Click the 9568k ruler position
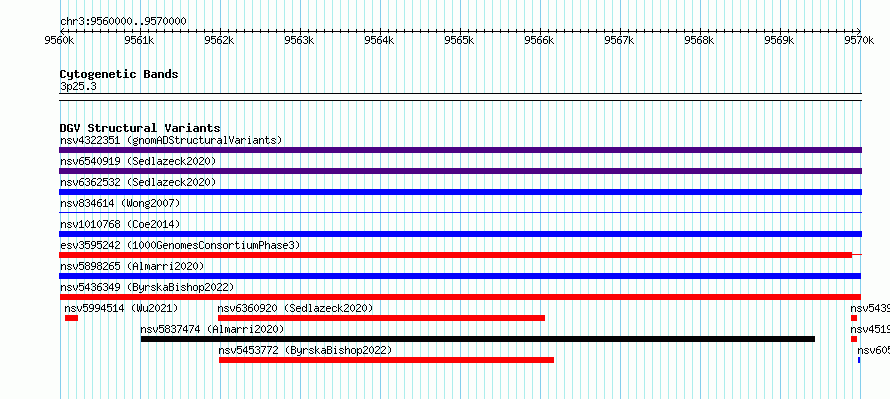The height and width of the screenshot is (399, 890). click(700, 40)
